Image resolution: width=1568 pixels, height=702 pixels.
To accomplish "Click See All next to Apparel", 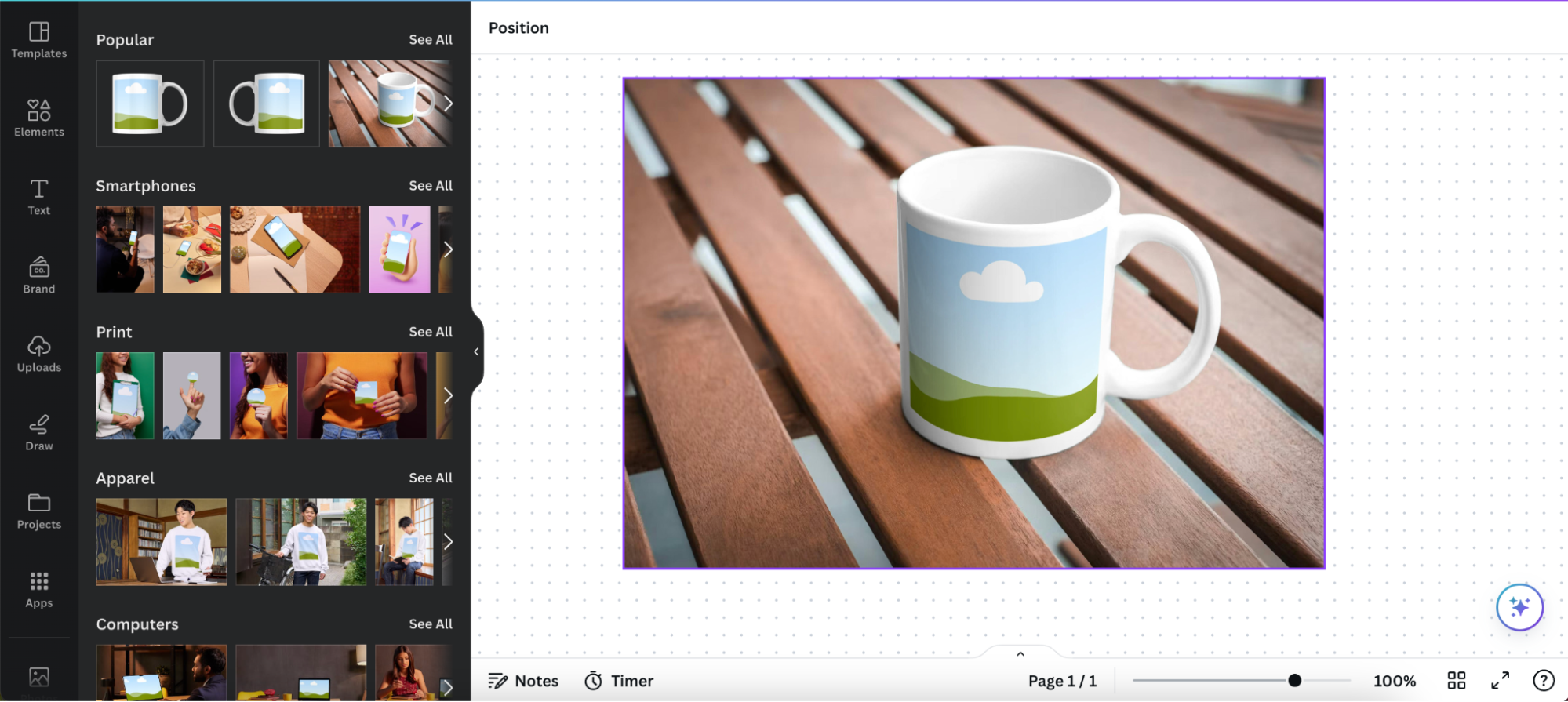I will tap(430, 478).
